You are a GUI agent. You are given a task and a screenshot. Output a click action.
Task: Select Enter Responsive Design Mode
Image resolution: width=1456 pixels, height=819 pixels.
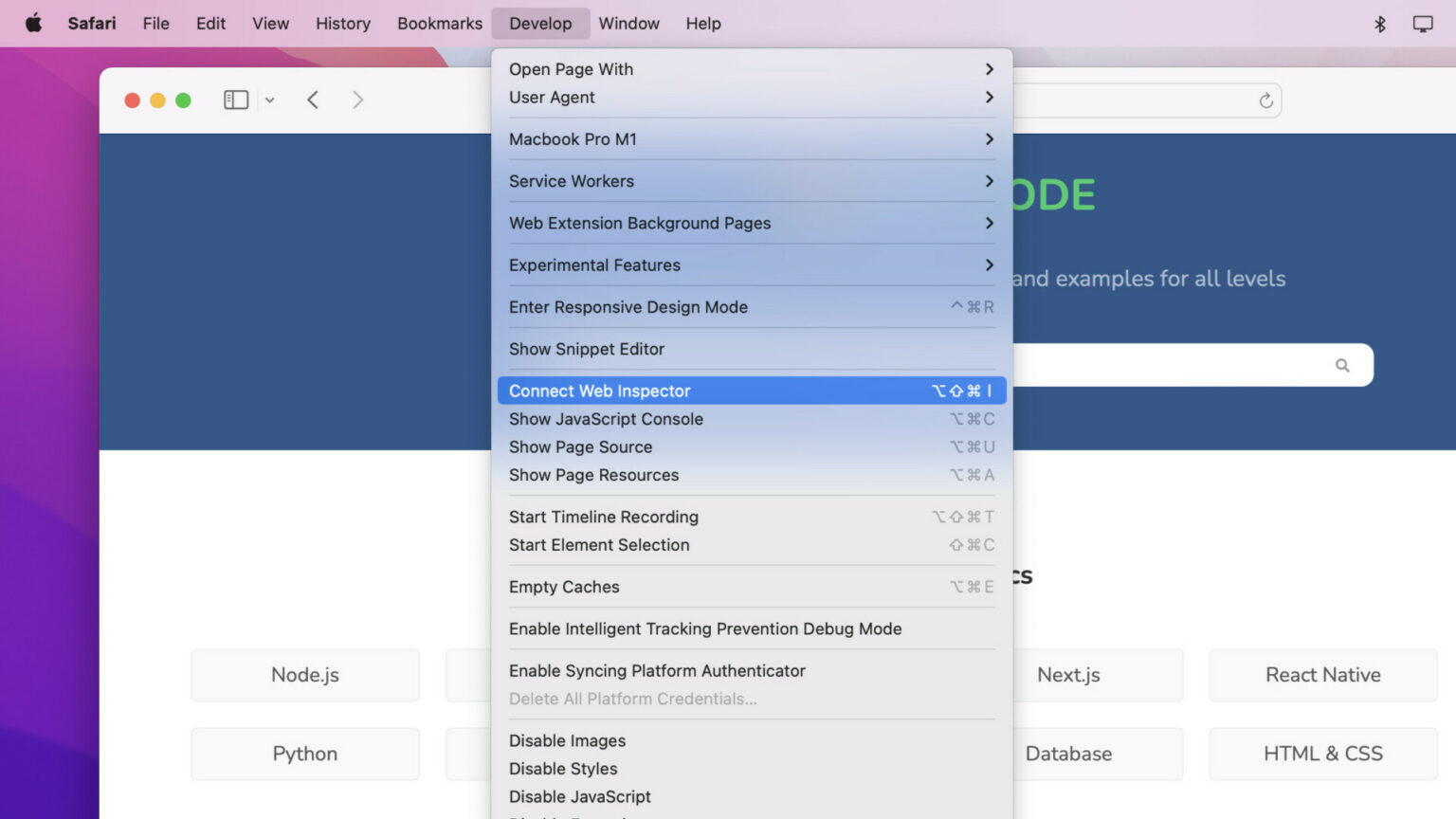pos(752,307)
